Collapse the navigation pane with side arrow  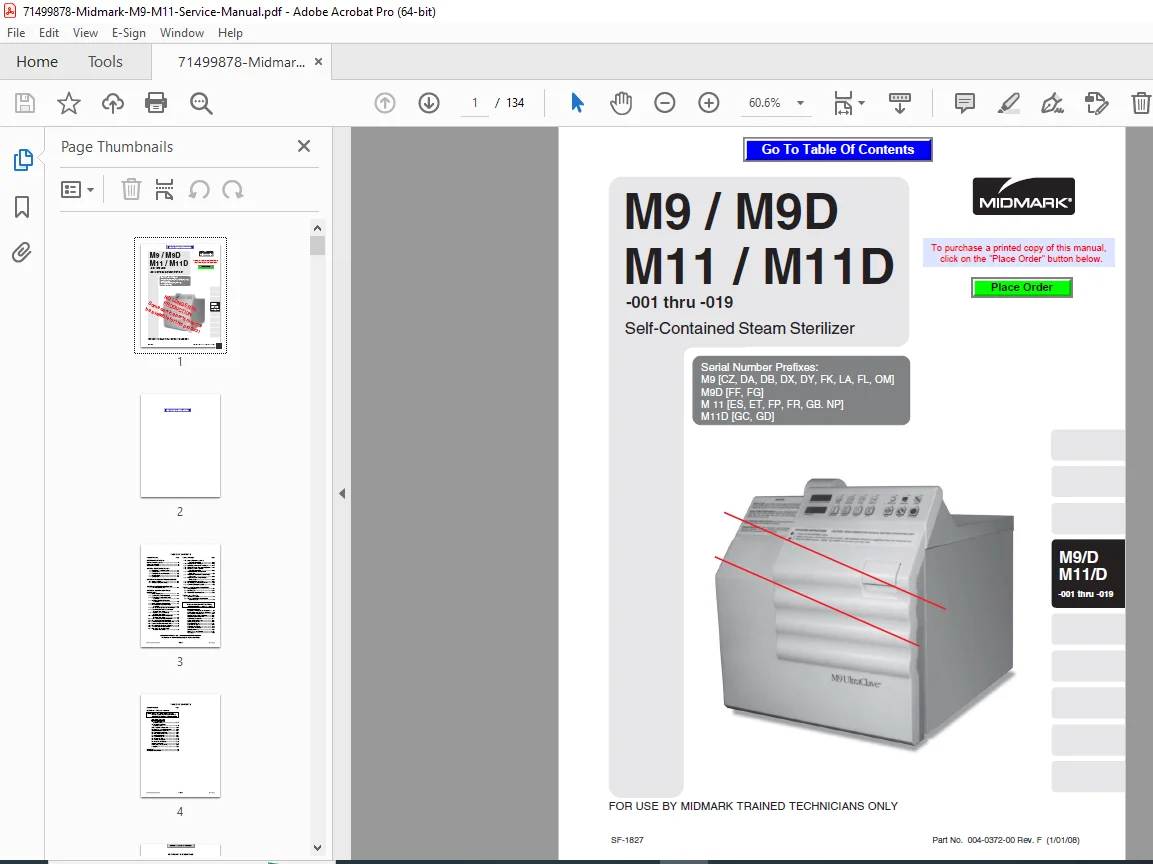342,493
